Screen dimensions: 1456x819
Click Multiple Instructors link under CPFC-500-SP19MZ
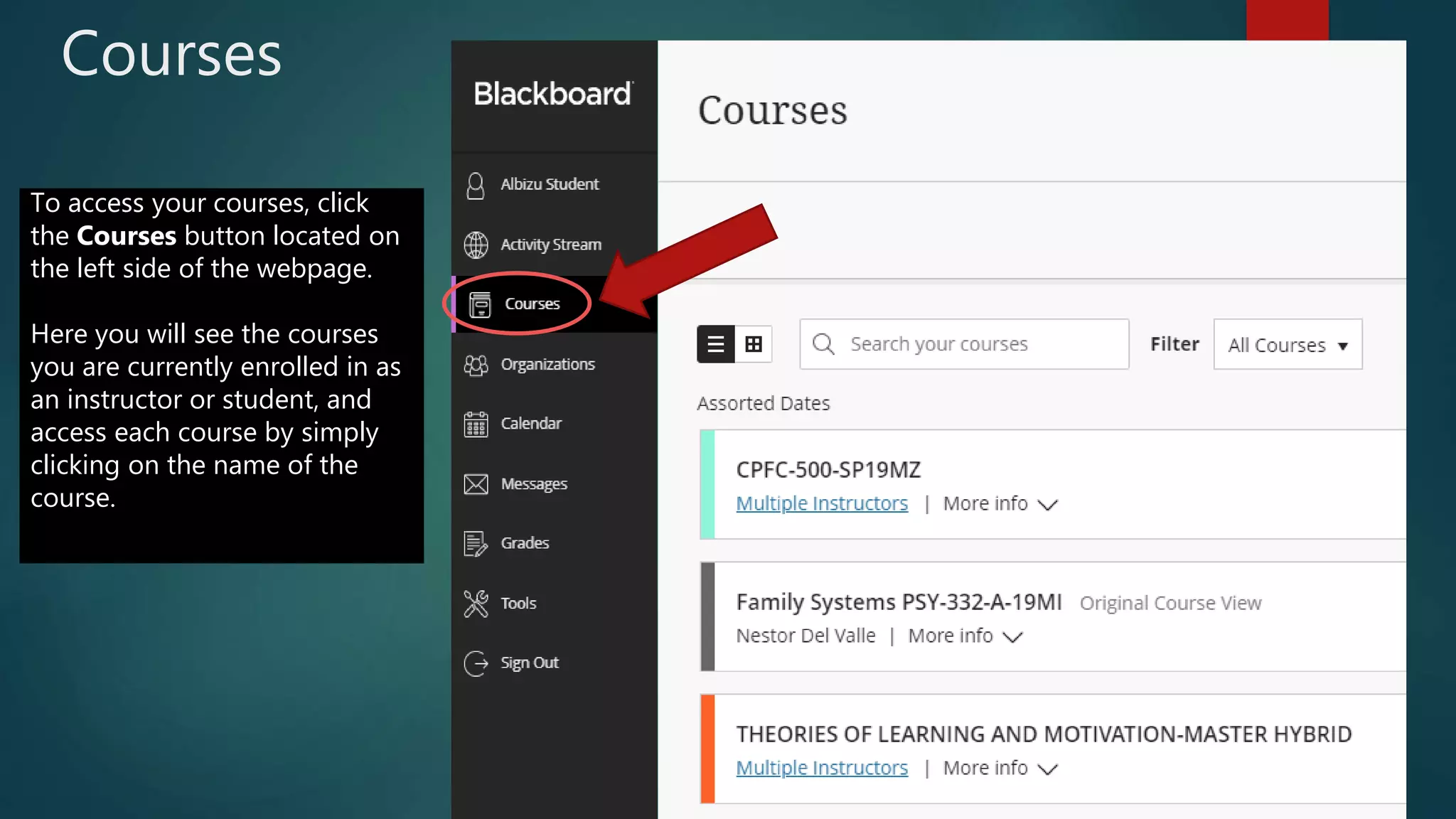point(822,504)
